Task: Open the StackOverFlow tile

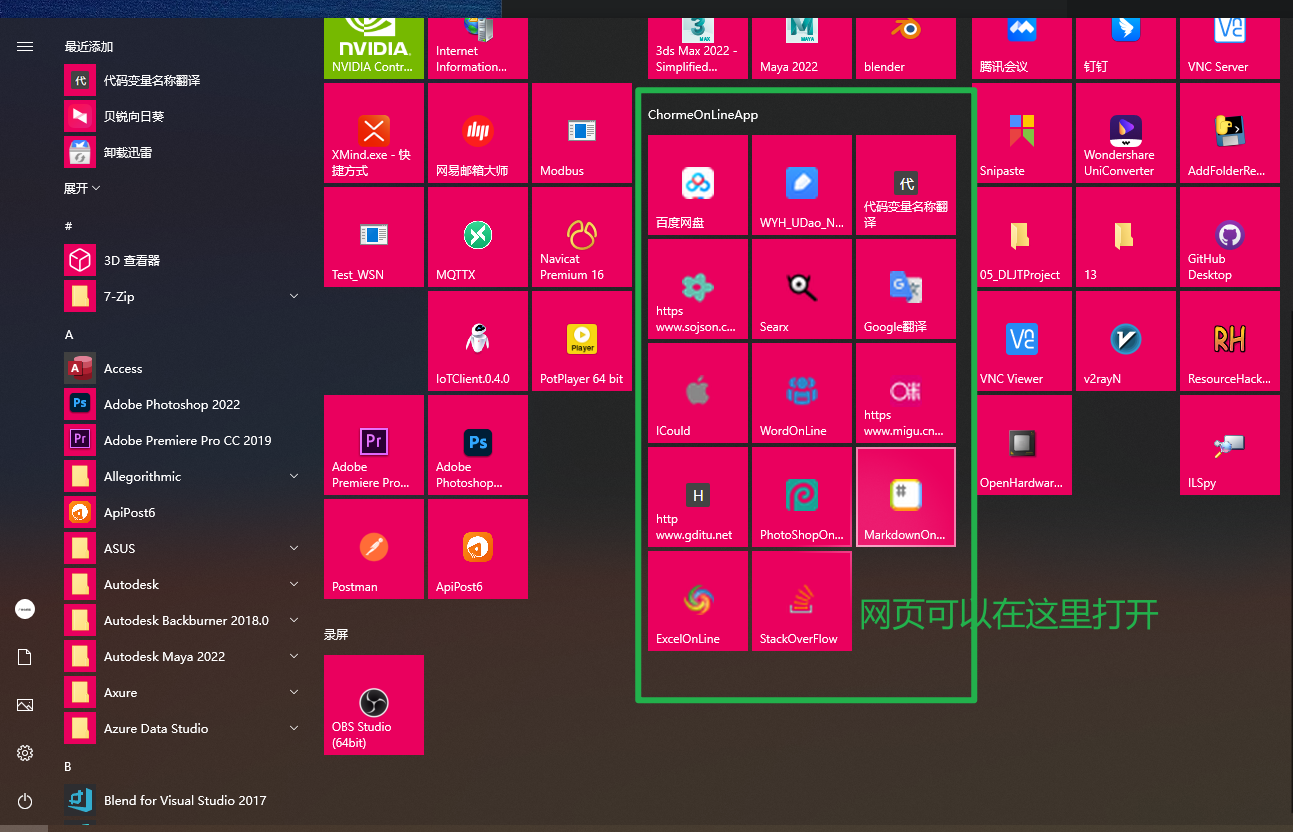Action: (x=802, y=601)
